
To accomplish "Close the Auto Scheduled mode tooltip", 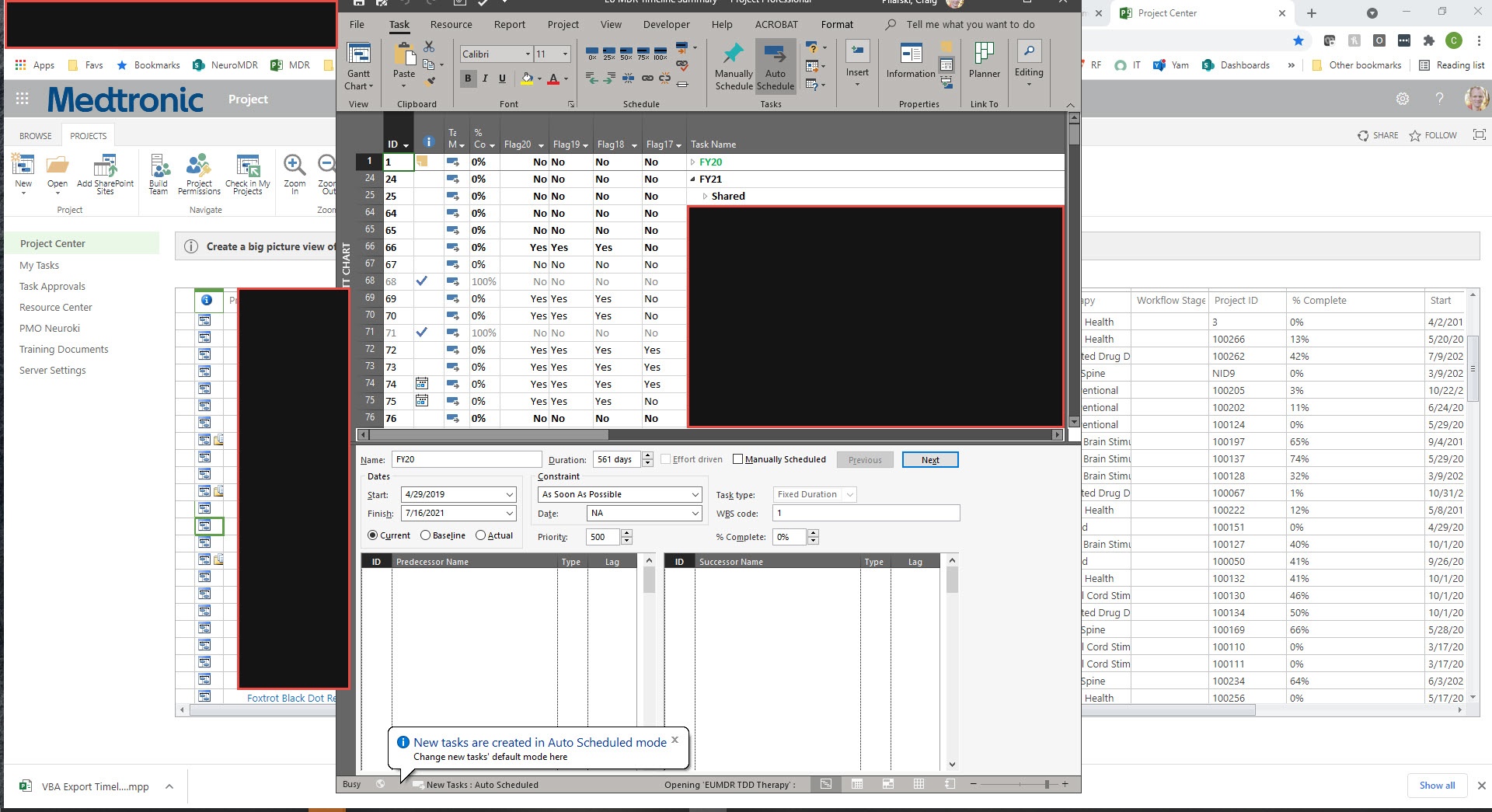I will [675, 740].
